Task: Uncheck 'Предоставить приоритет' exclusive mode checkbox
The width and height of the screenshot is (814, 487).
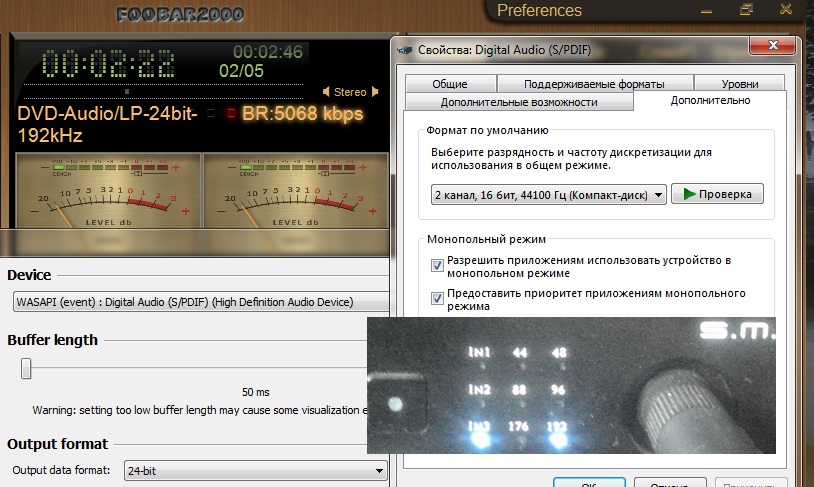Action: (437, 298)
